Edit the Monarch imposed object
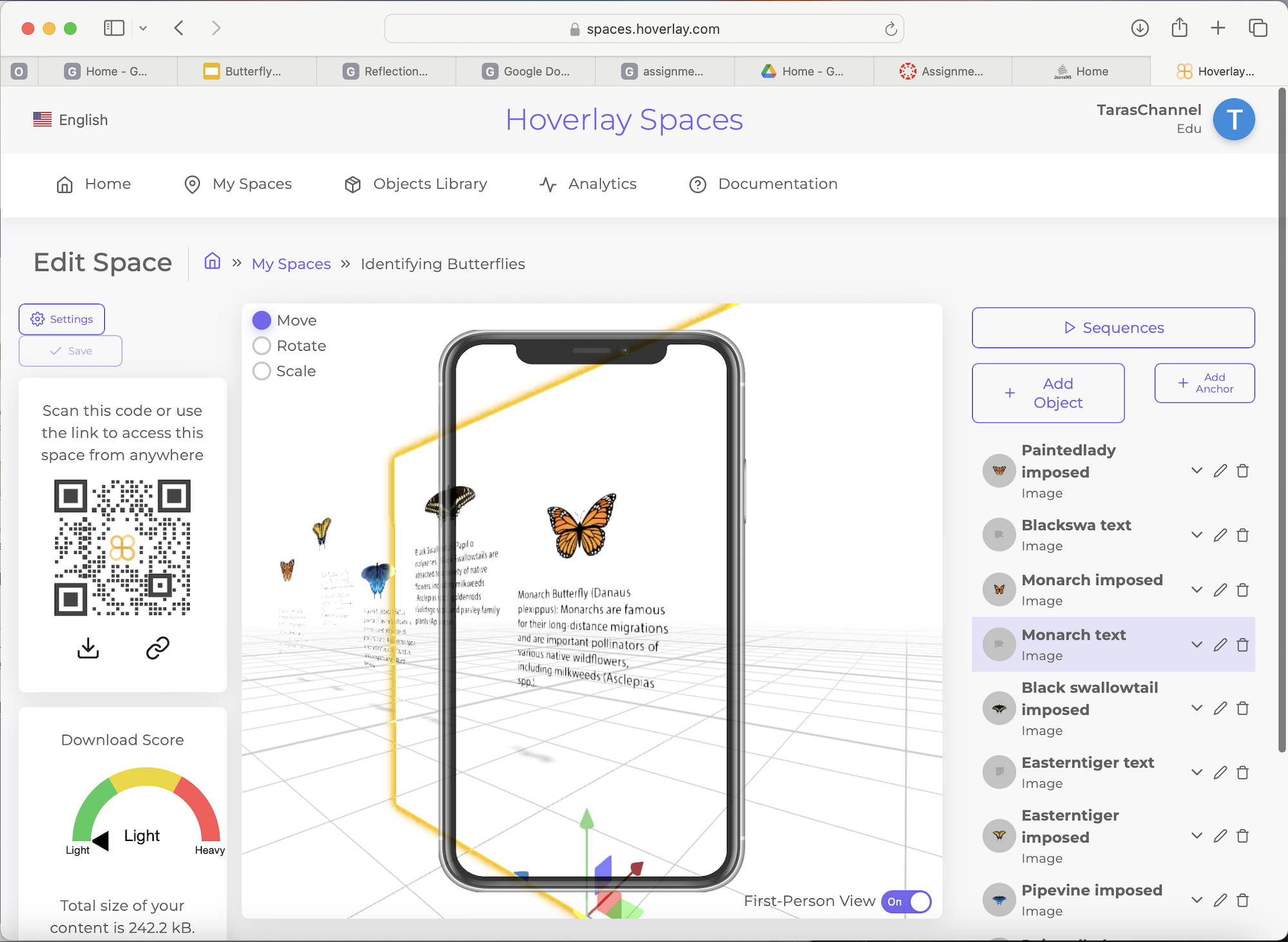Viewport: 1288px width, 942px height. (x=1220, y=590)
